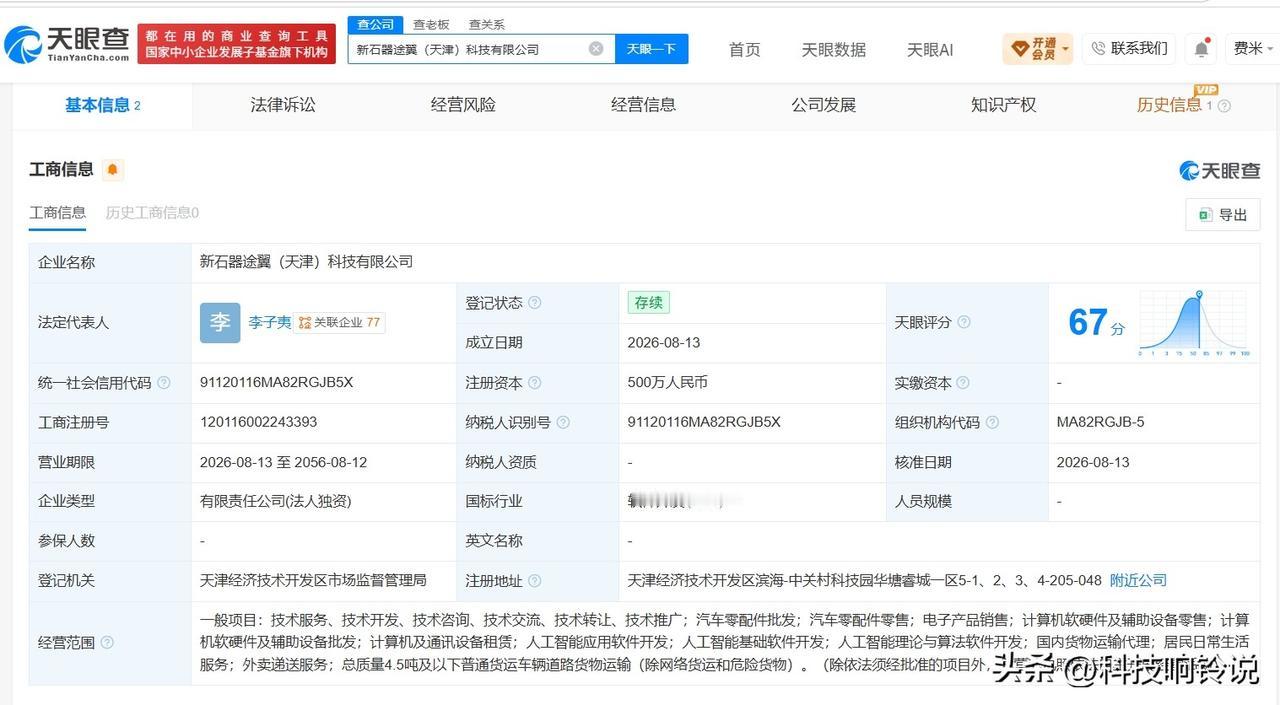1280x705 pixels.
Task: Click help icon next to 登记状态
Action: (x=535, y=303)
